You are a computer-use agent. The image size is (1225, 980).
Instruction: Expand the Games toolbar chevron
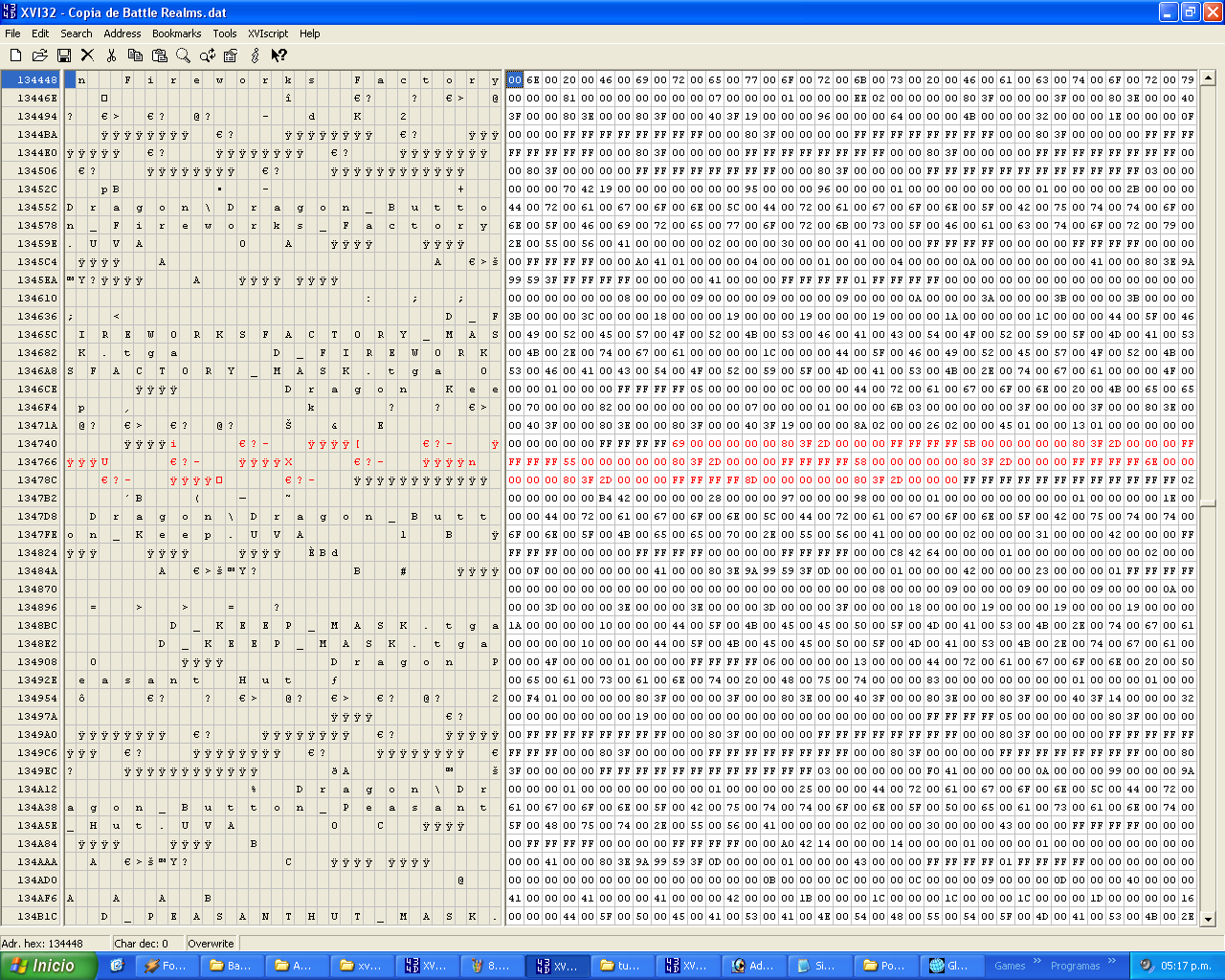(x=1036, y=962)
